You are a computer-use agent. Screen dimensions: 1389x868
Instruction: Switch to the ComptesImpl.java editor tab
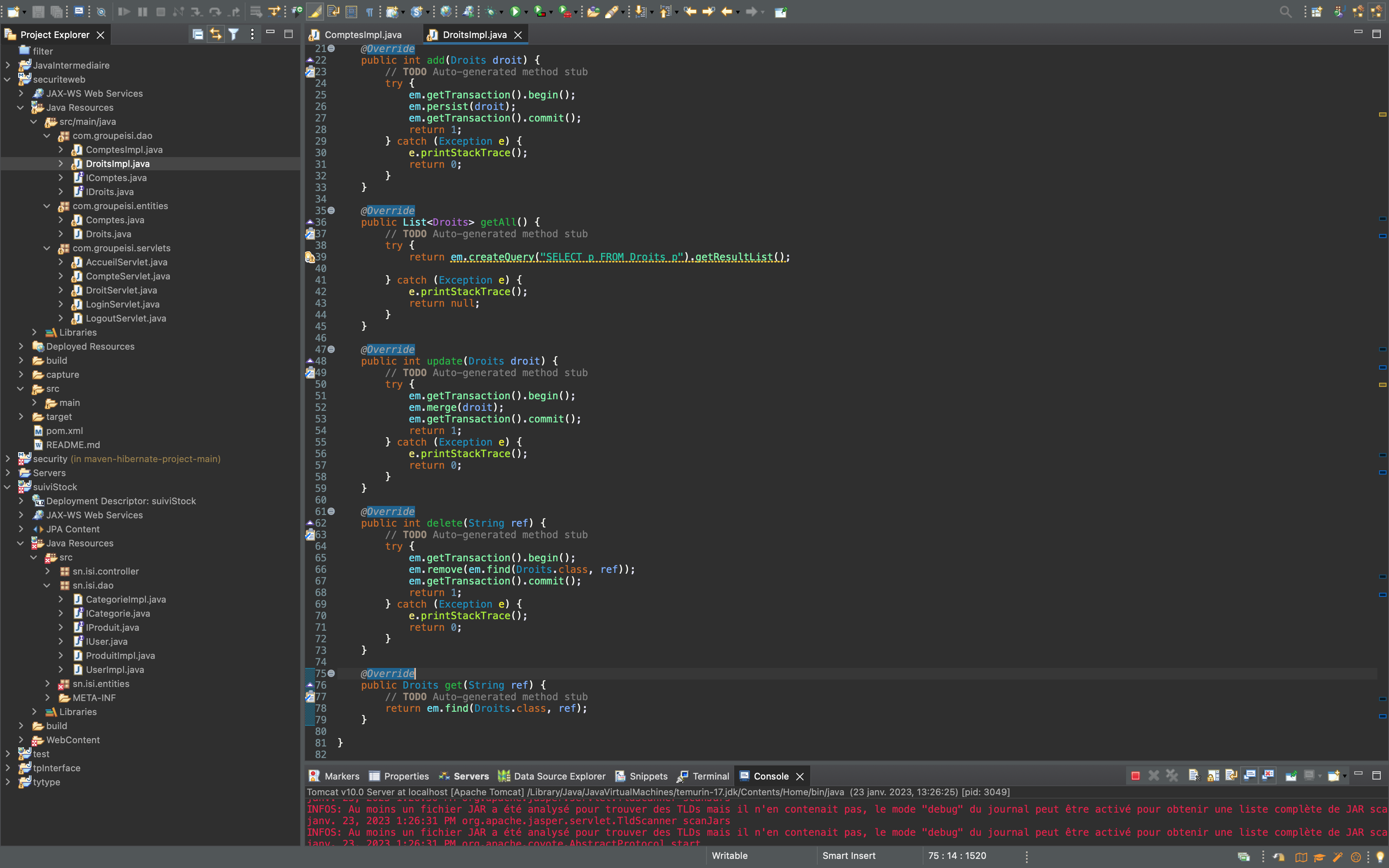(x=363, y=35)
